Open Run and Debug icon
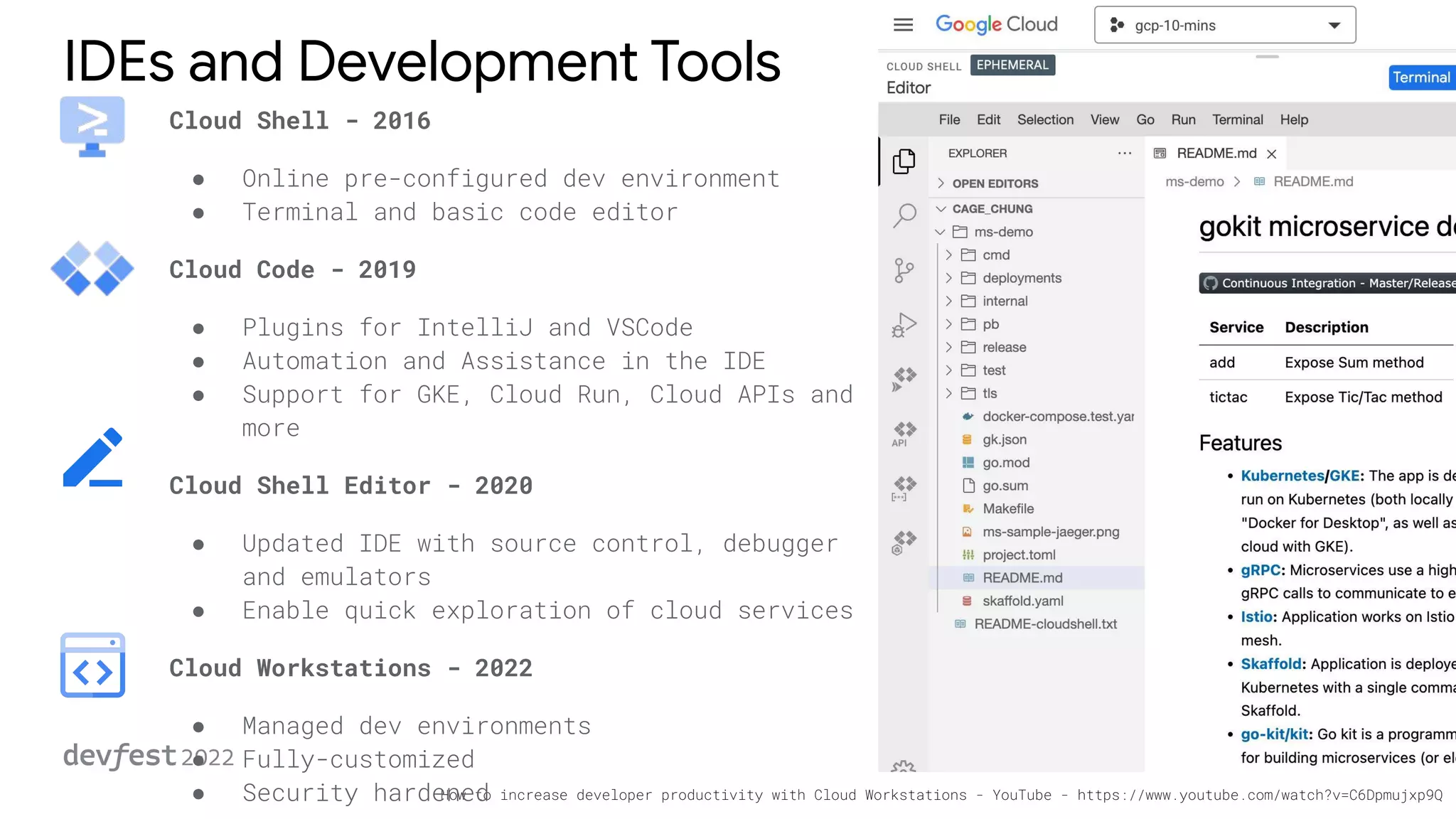The height and width of the screenshot is (819, 1456). pos(904,324)
